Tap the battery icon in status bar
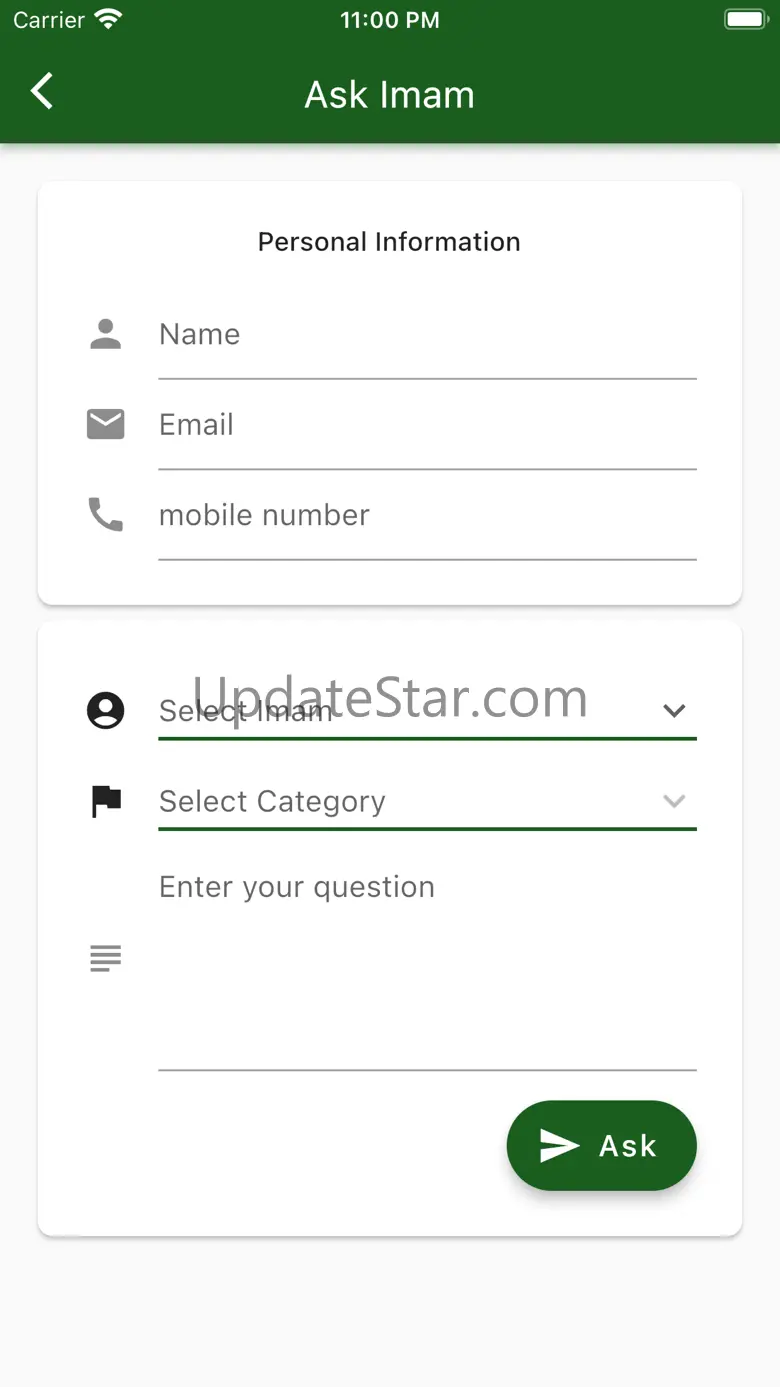Screen dimensions: 780x1387 coord(745,19)
